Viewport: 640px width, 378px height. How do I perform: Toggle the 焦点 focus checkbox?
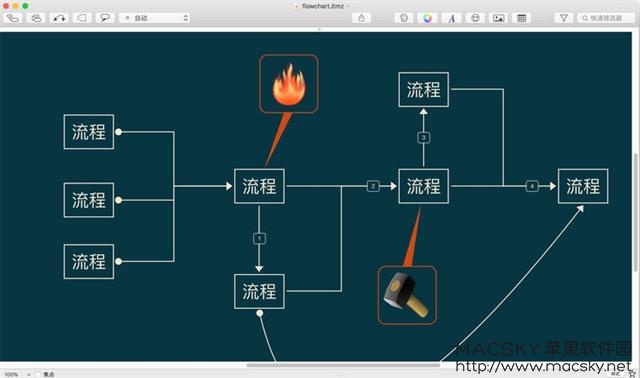[x=38, y=374]
